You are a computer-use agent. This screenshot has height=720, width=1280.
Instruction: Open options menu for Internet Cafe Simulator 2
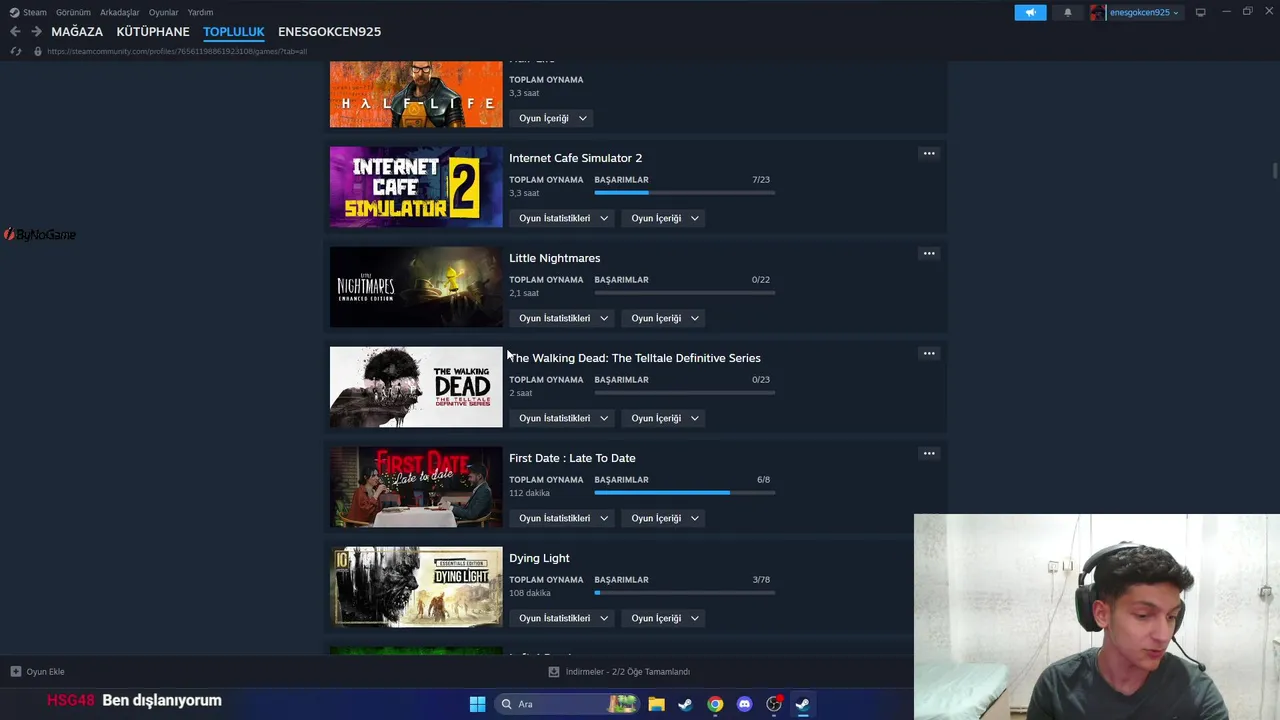pyautogui.click(x=929, y=153)
